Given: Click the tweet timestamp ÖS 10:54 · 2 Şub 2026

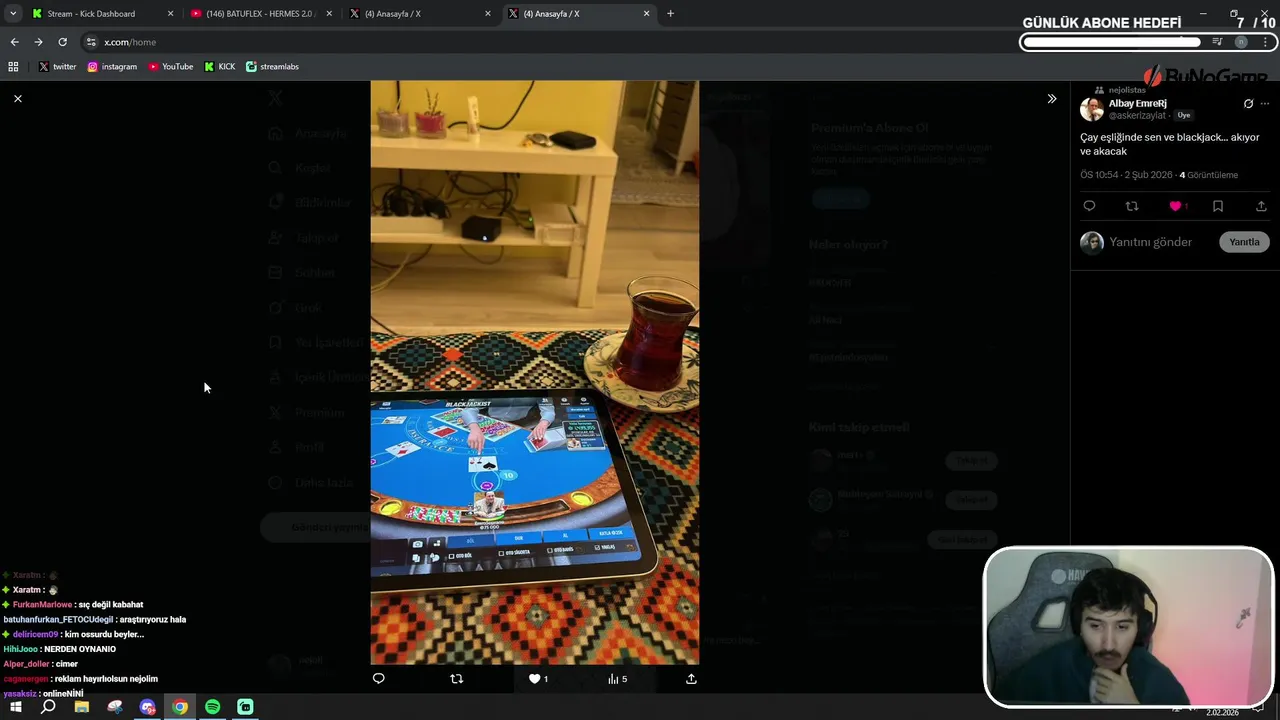Looking at the screenshot, I should pos(1126,175).
